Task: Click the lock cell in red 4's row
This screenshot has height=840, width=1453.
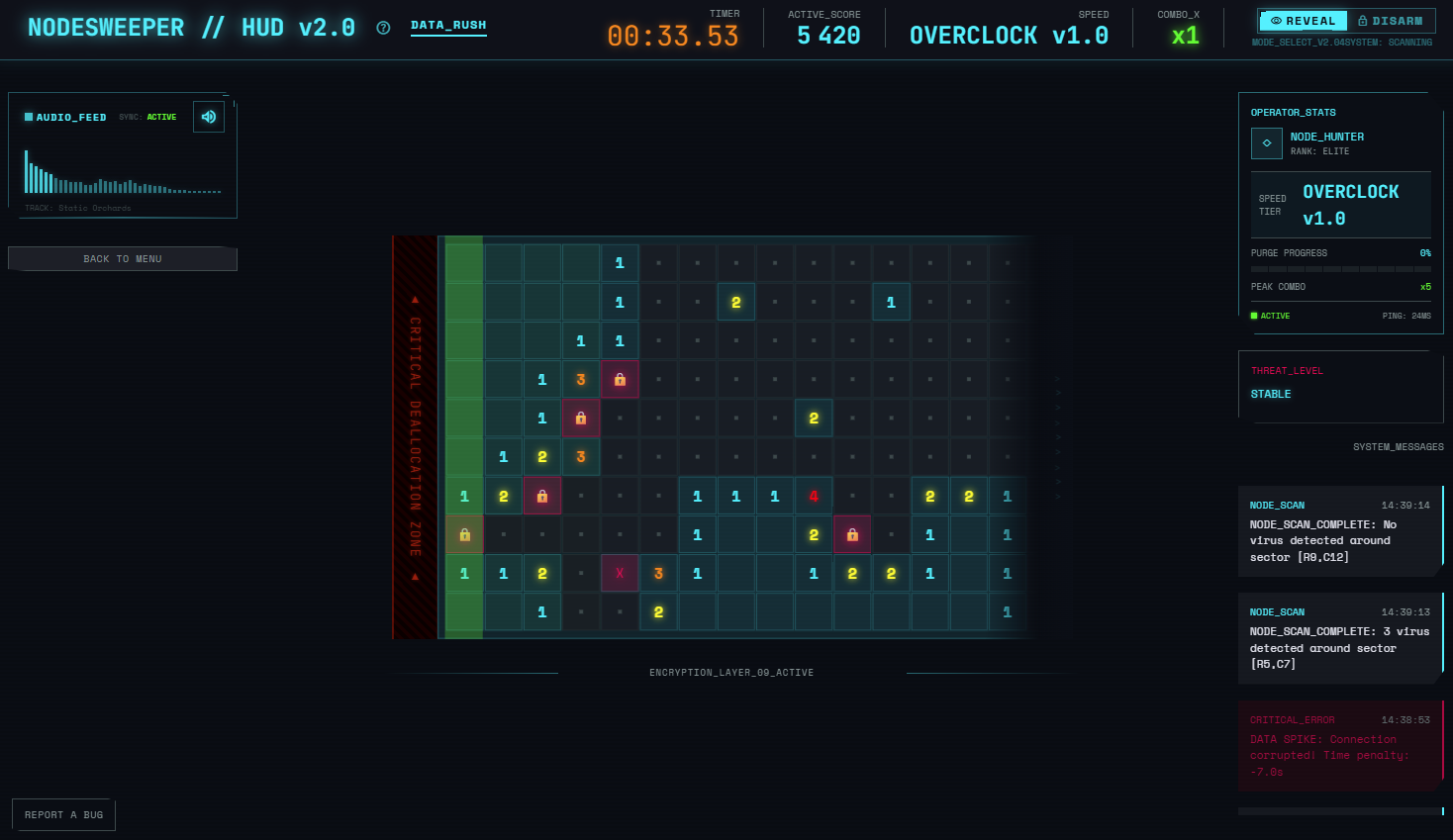Action: [x=542, y=496]
